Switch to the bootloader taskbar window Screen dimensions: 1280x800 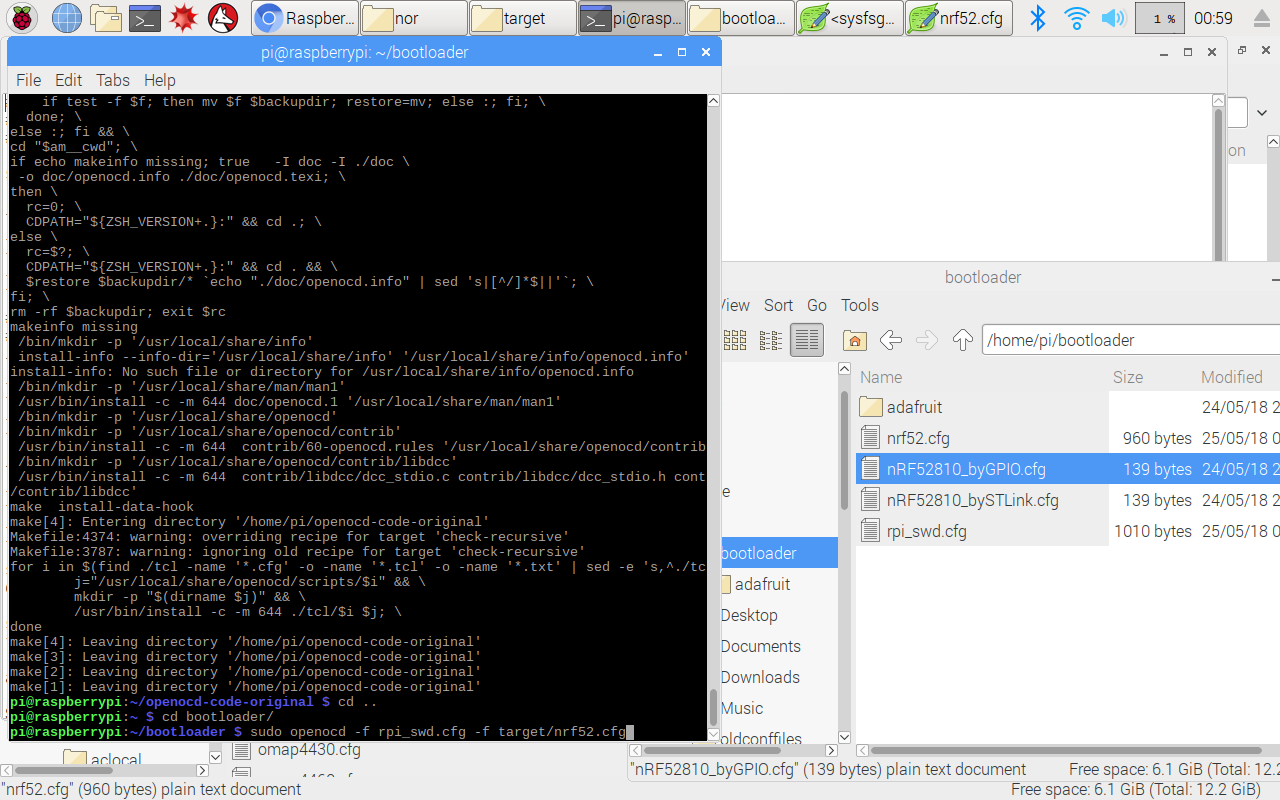[741, 18]
